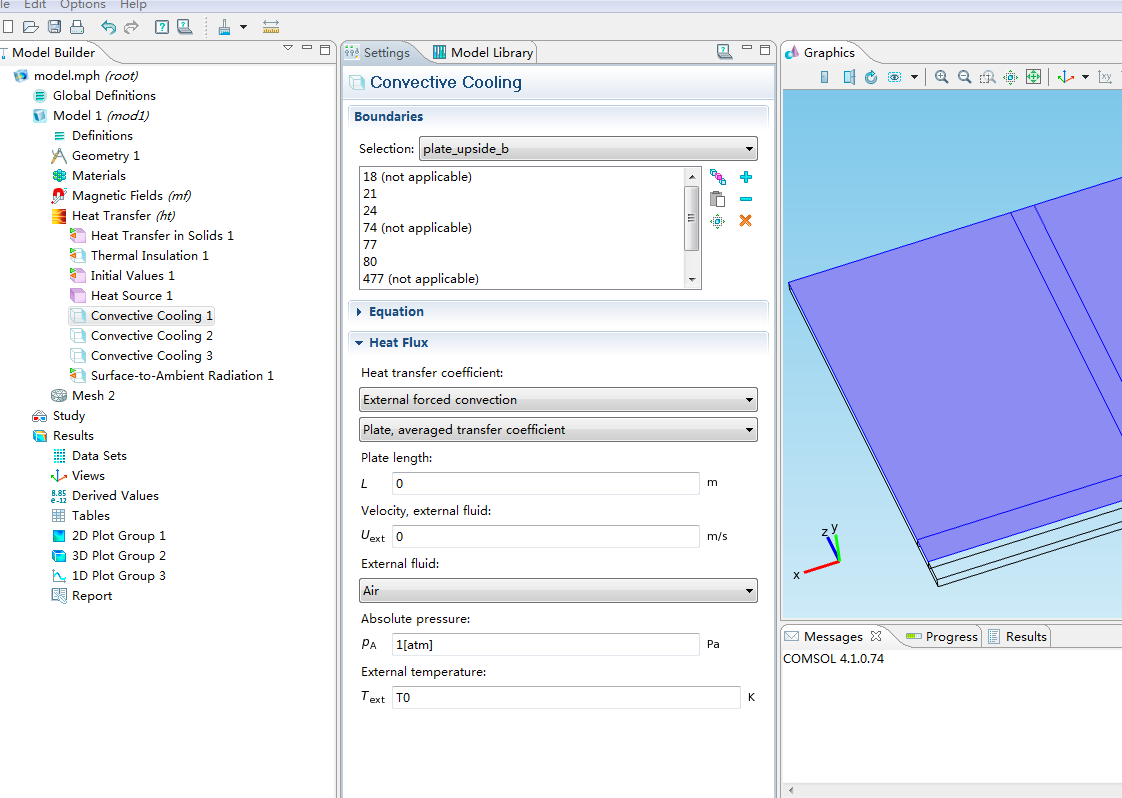Open the Progress tab
The width and height of the screenshot is (1122, 798).
tap(940, 637)
